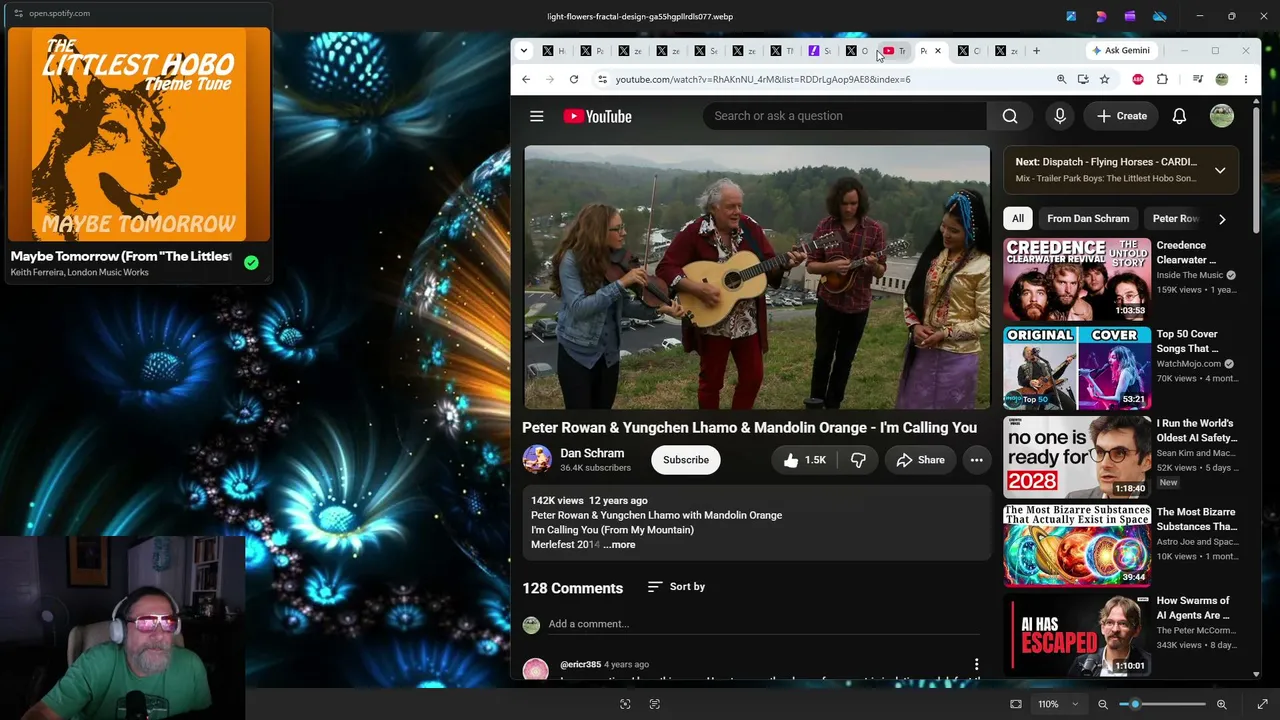The height and width of the screenshot is (720, 1280).
Task: Go to YouTube home via the logo
Action: click(597, 116)
